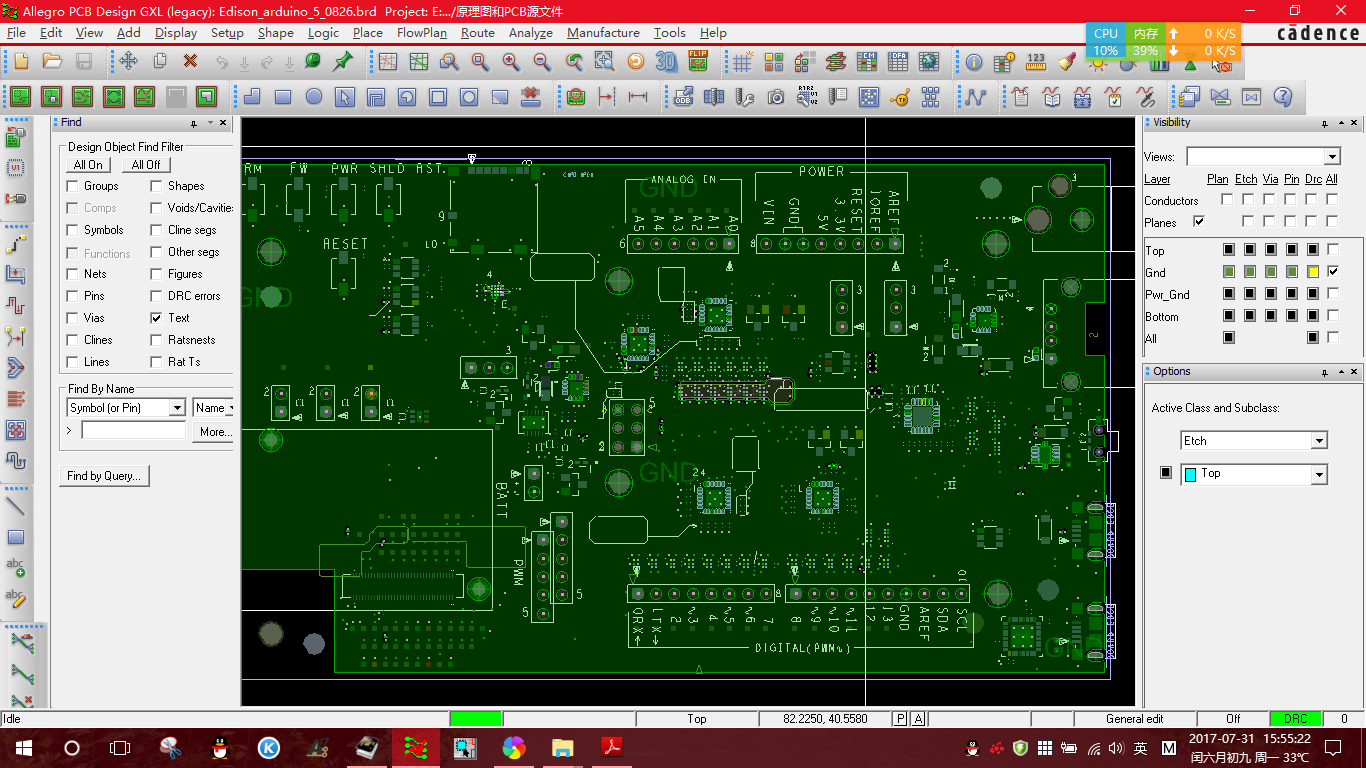Image resolution: width=1366 pixels, height=768 pixels.
Task: Open the Color palette icon
Action: (x=773, y=62)
